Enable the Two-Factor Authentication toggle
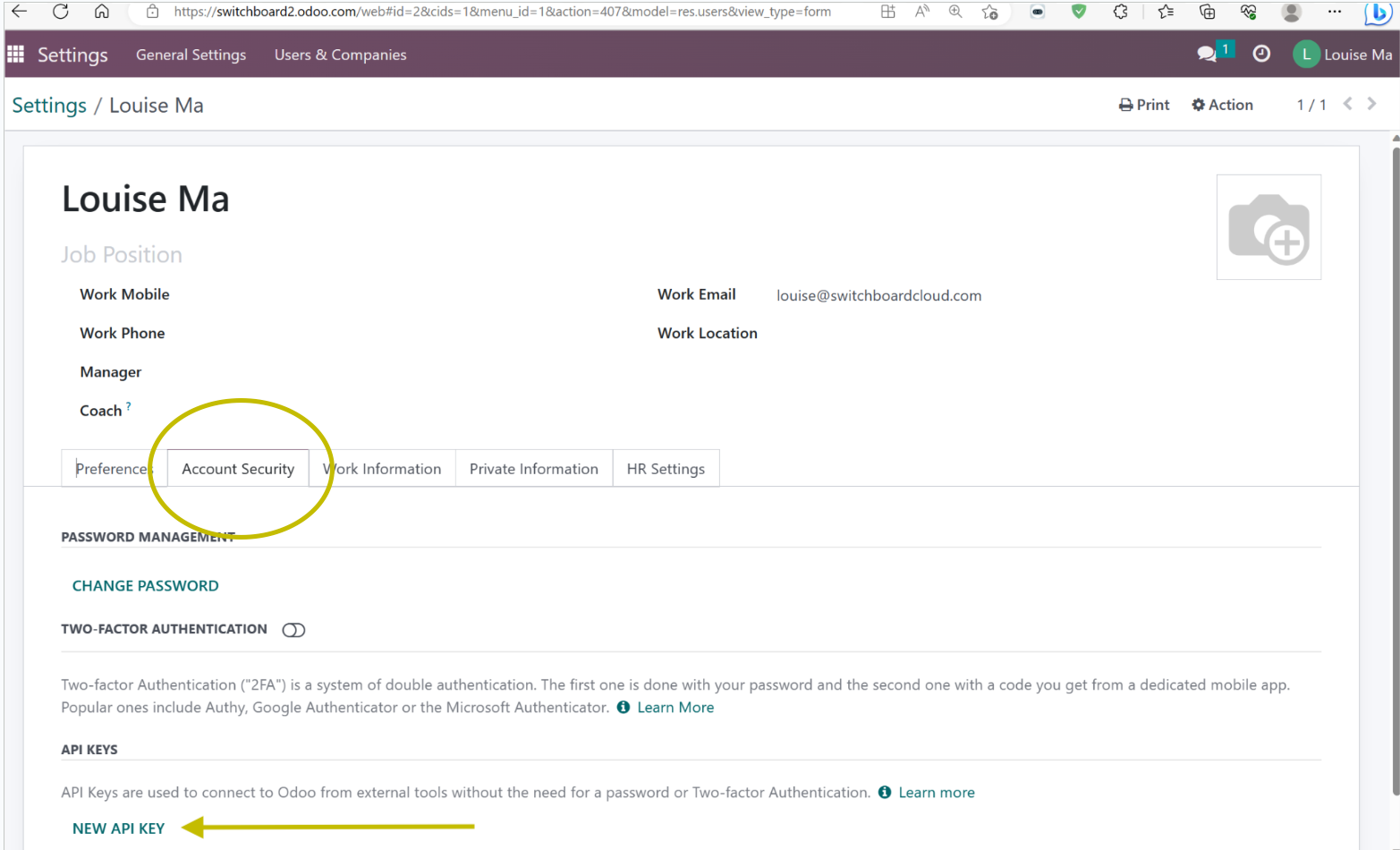 (x=293, y=629)
